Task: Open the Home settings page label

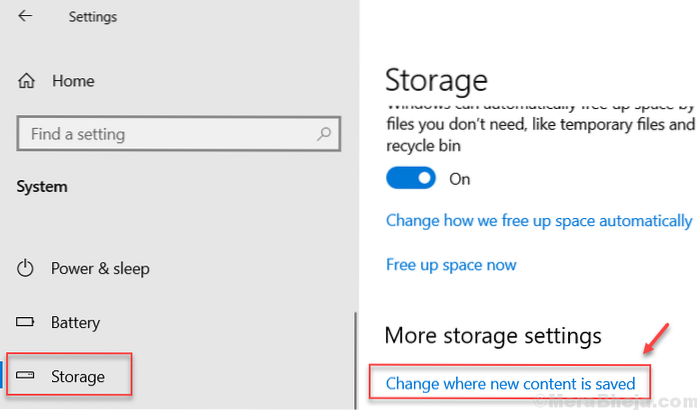Action: tap(71, 83)
